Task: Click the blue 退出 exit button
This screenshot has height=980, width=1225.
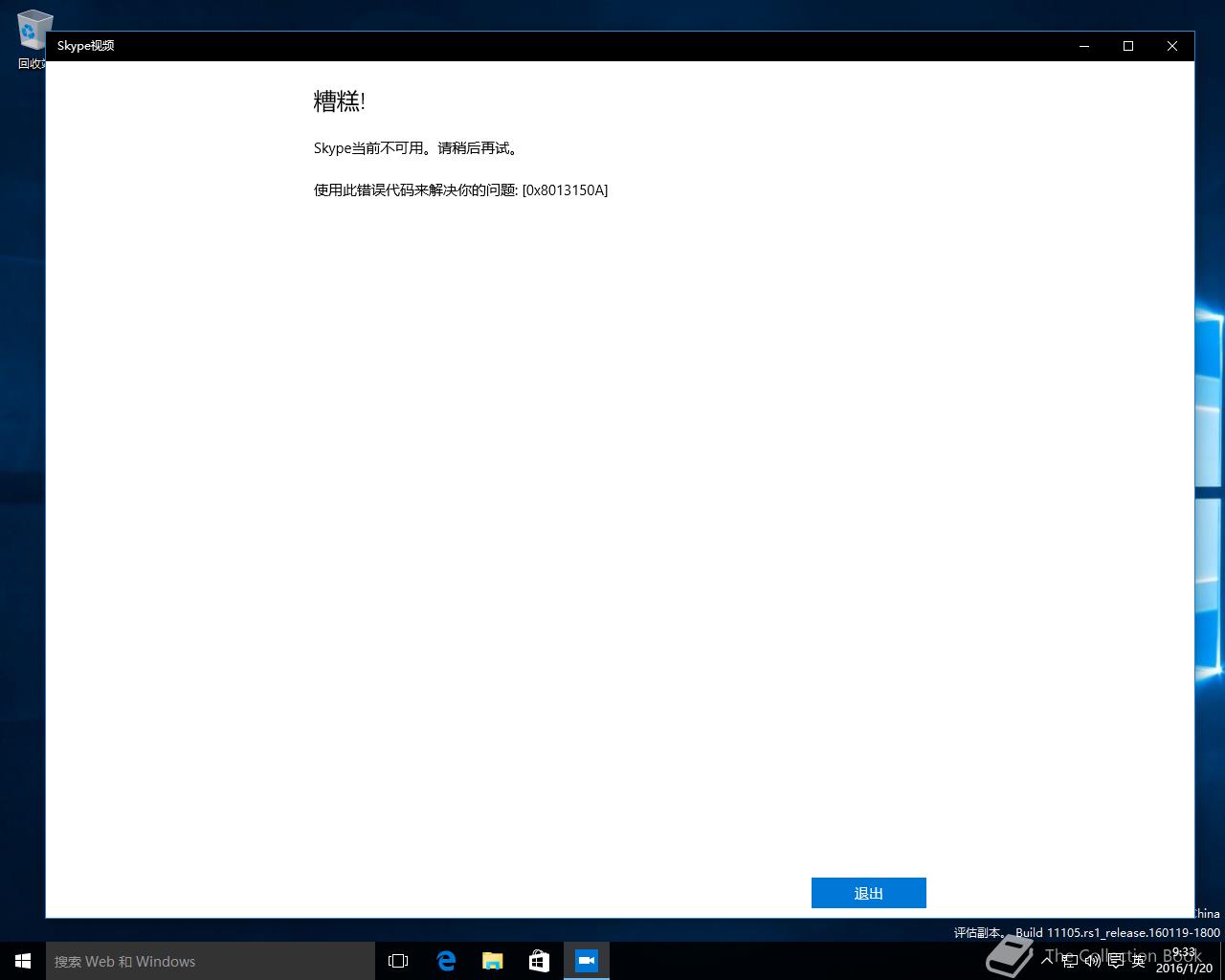Action: (868, 893)
